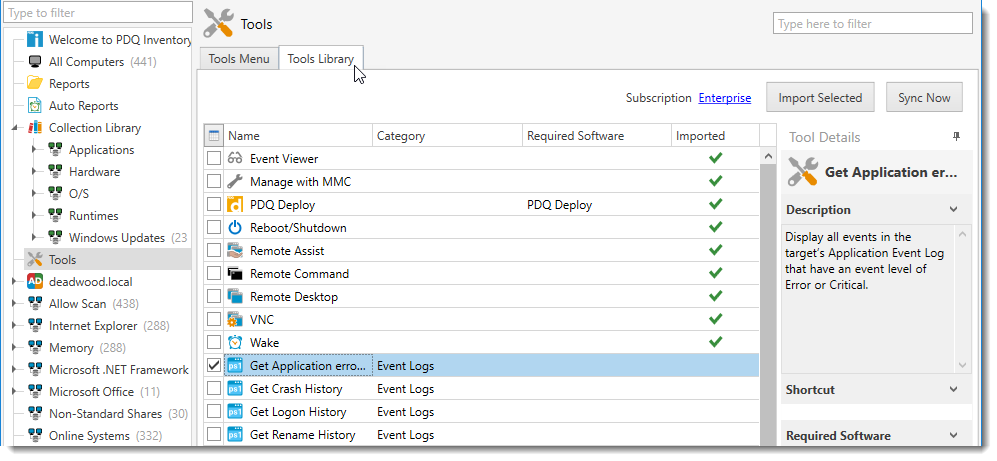Toggle the Shortcut section chevron
This screenshot has height=461, width=997.
point(953,389)
